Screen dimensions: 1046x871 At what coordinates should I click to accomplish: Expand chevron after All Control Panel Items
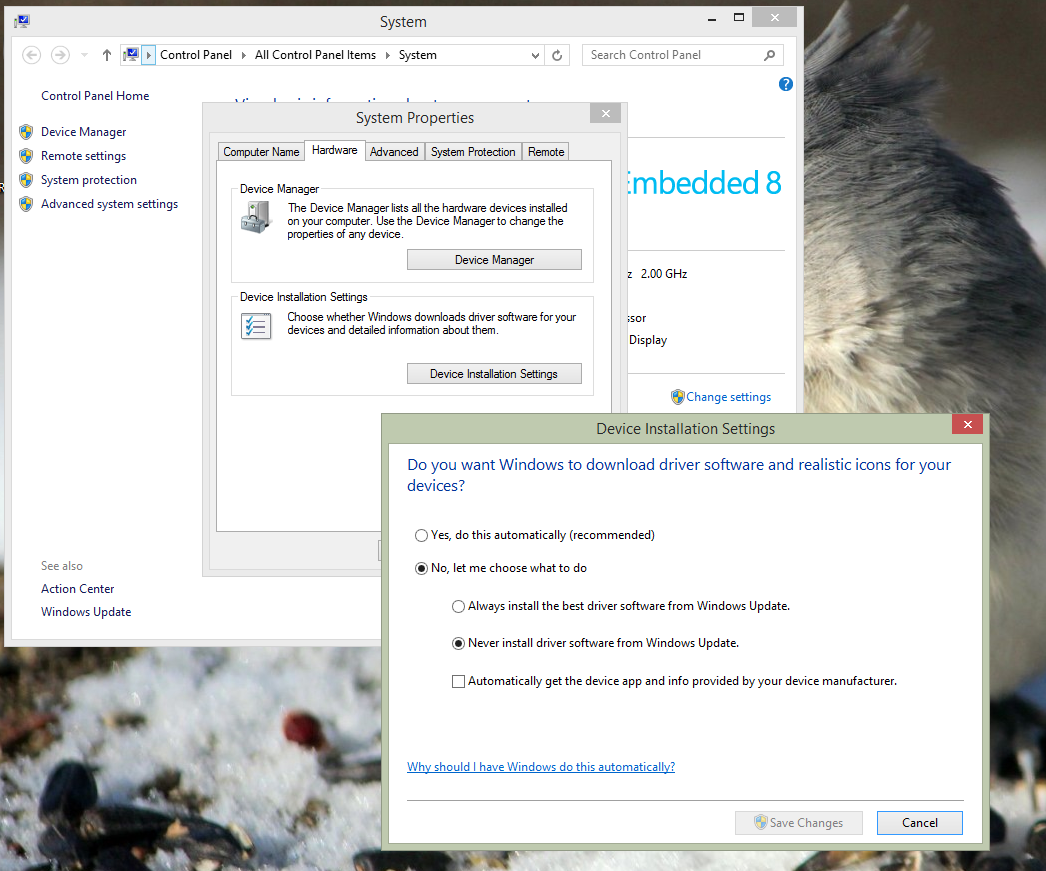388,55
